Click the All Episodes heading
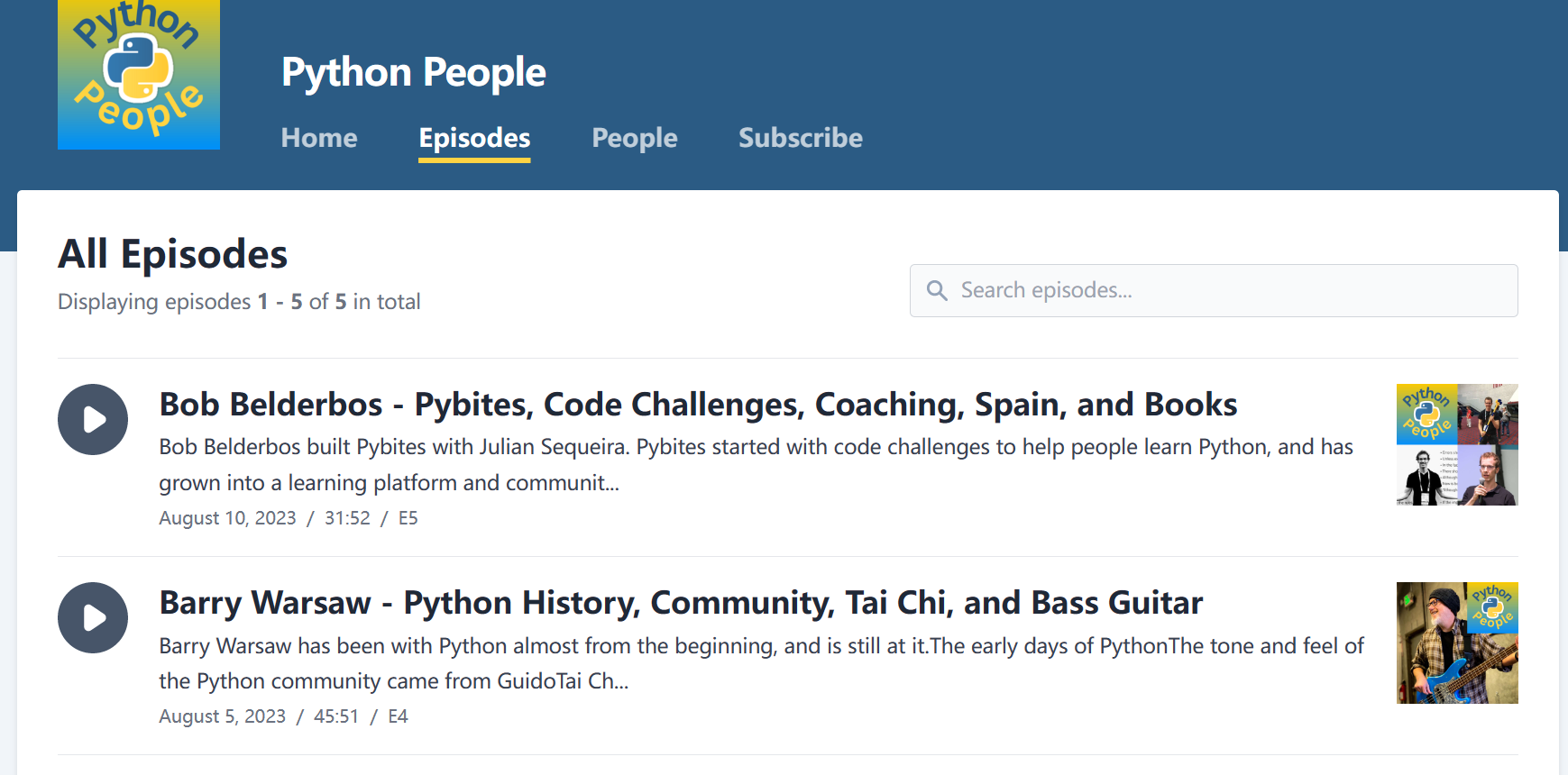1568x775 pixels. pos(173,254)
